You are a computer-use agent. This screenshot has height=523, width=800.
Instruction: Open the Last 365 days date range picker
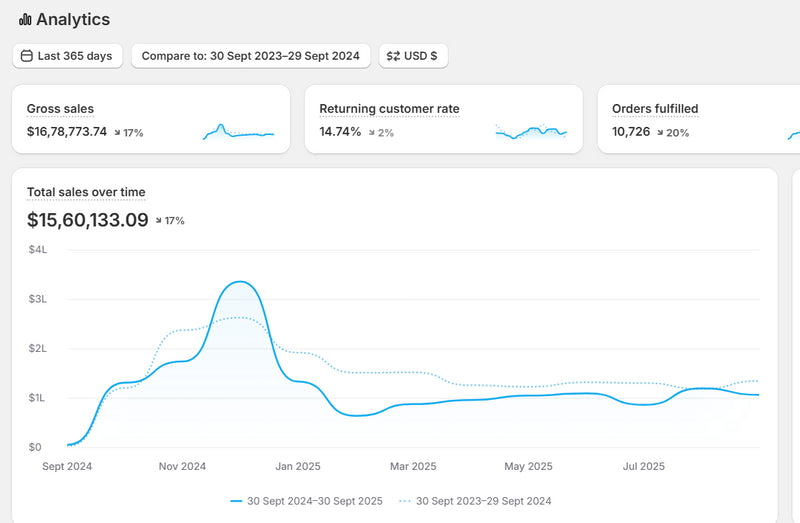(x=67, y=56)
